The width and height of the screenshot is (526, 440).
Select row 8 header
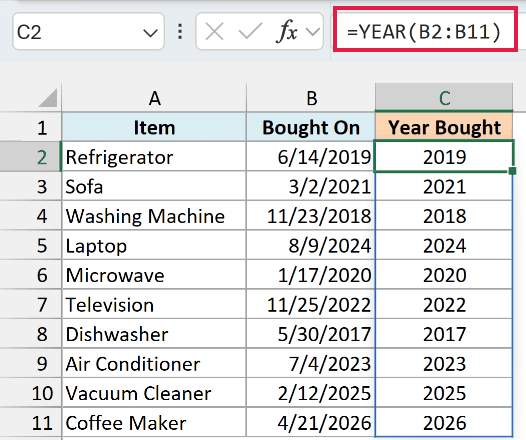[x=31, y=334]
